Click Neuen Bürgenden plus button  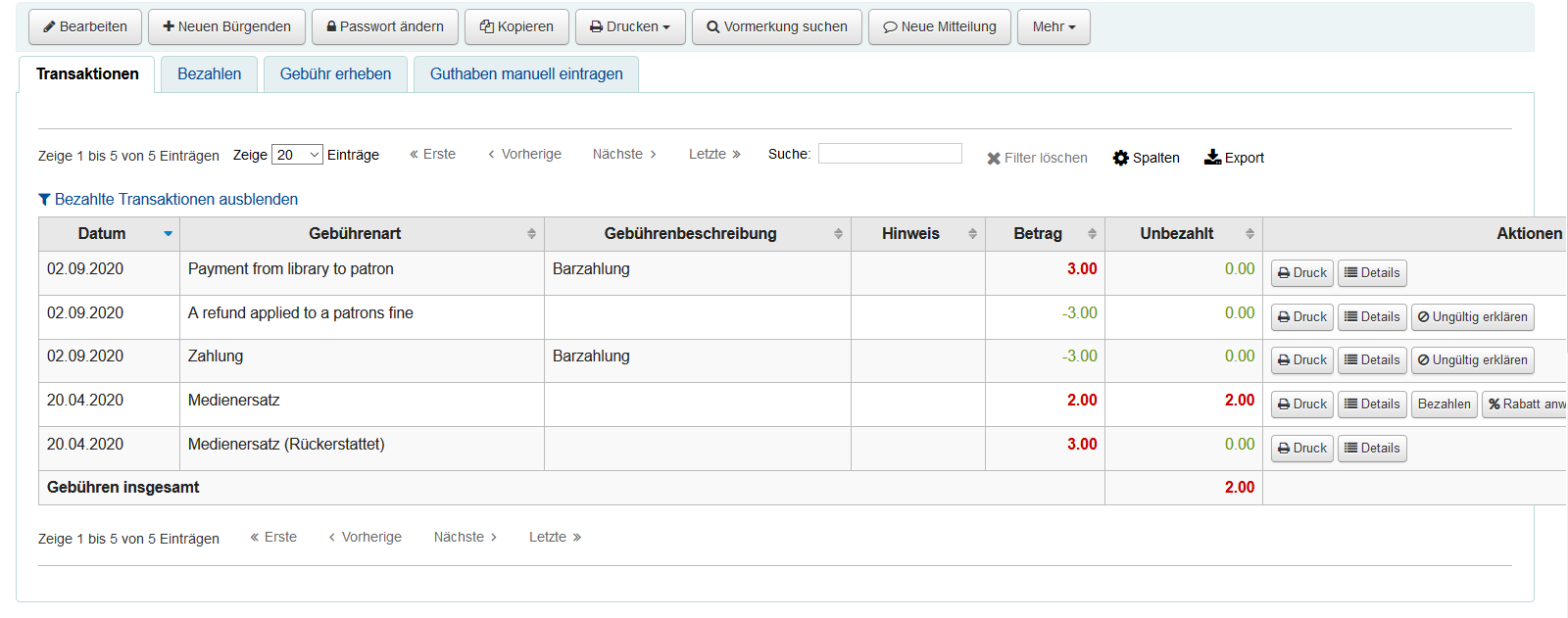tap(226, 26)
